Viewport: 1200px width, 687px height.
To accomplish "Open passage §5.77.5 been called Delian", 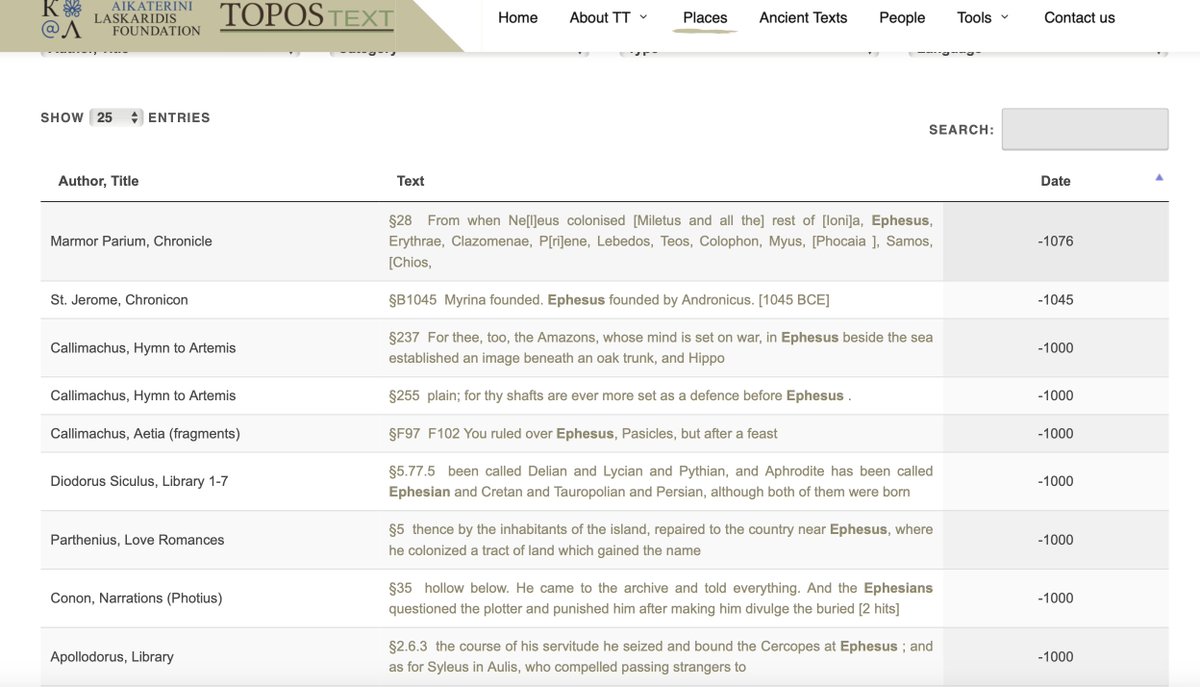I will (660, 481).
